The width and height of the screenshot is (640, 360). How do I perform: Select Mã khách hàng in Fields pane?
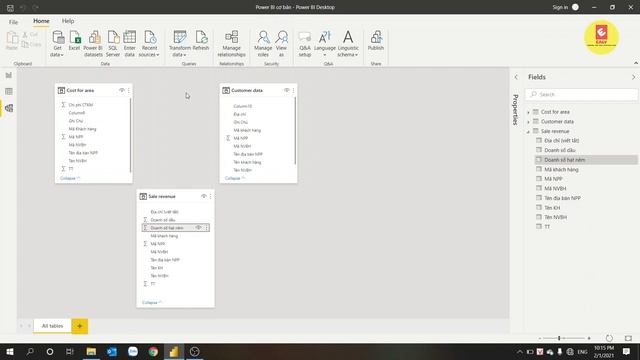(561, 169)
